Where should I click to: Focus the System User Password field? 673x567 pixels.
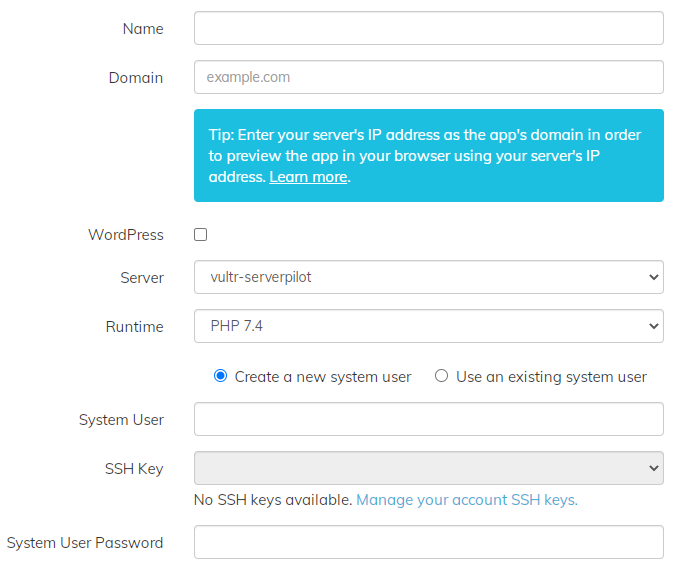point(428,542)
